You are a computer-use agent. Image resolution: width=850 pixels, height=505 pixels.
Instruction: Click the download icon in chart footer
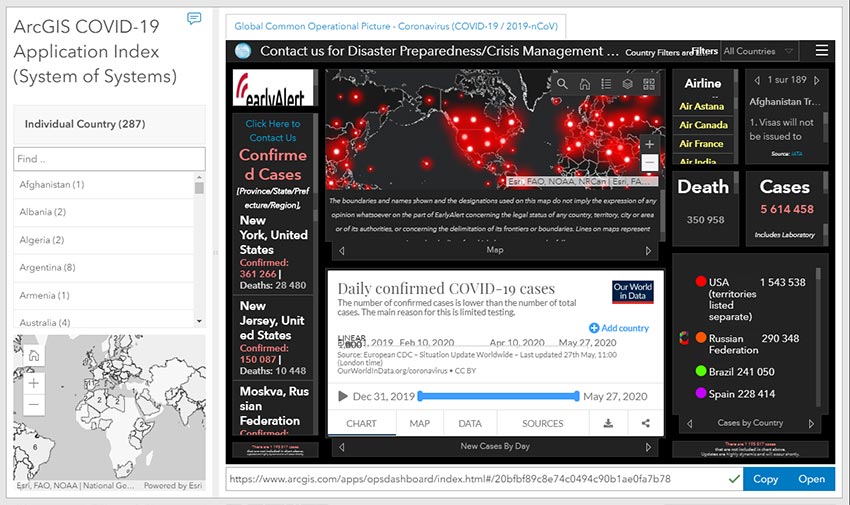coord(607,423)
